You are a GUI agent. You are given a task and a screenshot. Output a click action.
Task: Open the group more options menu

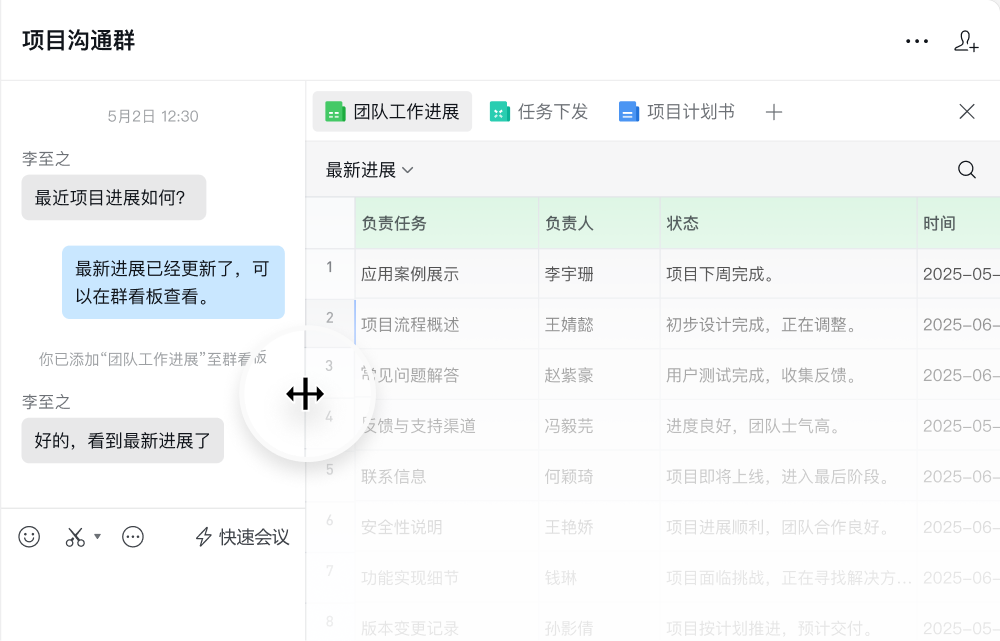[917, 41]
